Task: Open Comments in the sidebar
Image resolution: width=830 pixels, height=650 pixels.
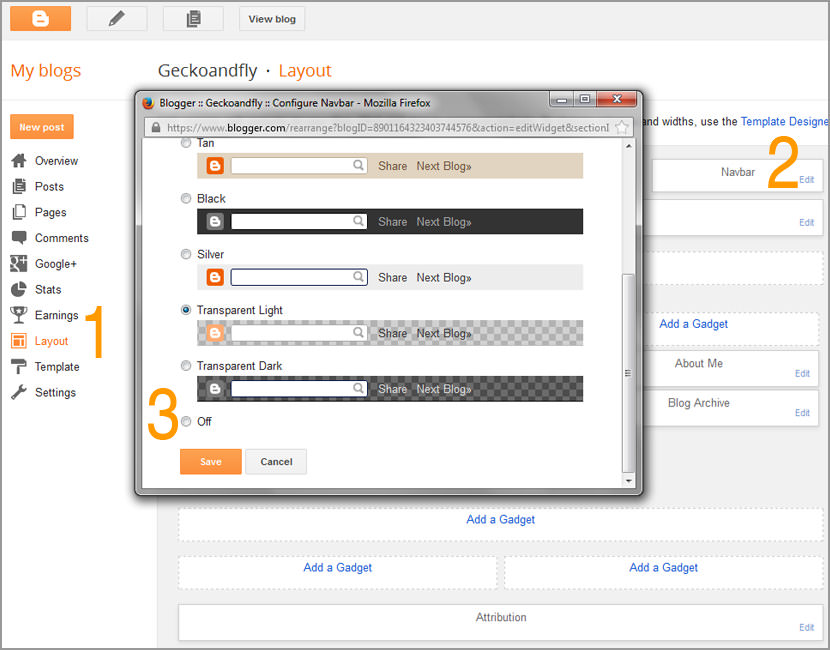Action: [x=61, y=238]
